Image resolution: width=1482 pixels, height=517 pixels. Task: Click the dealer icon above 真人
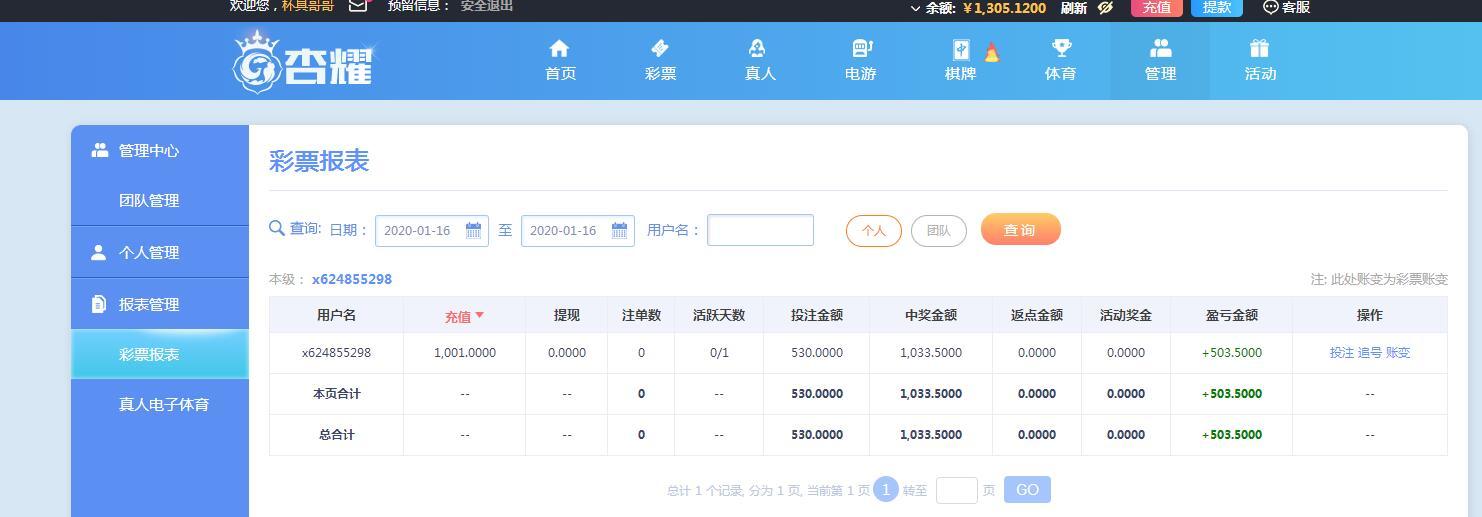pos(757,48)
